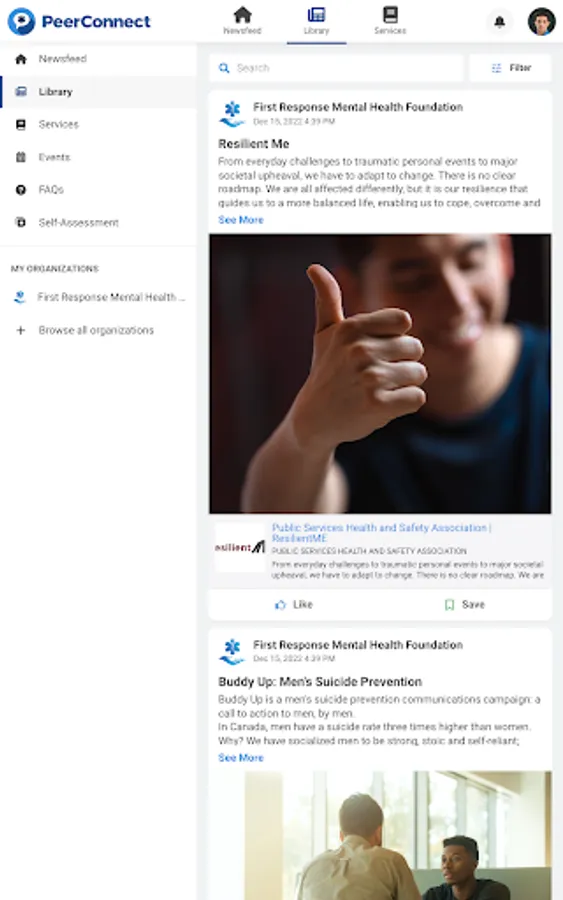Open the user profile avatar
Screen dimensions: 563x900
[x=541, y=22]
